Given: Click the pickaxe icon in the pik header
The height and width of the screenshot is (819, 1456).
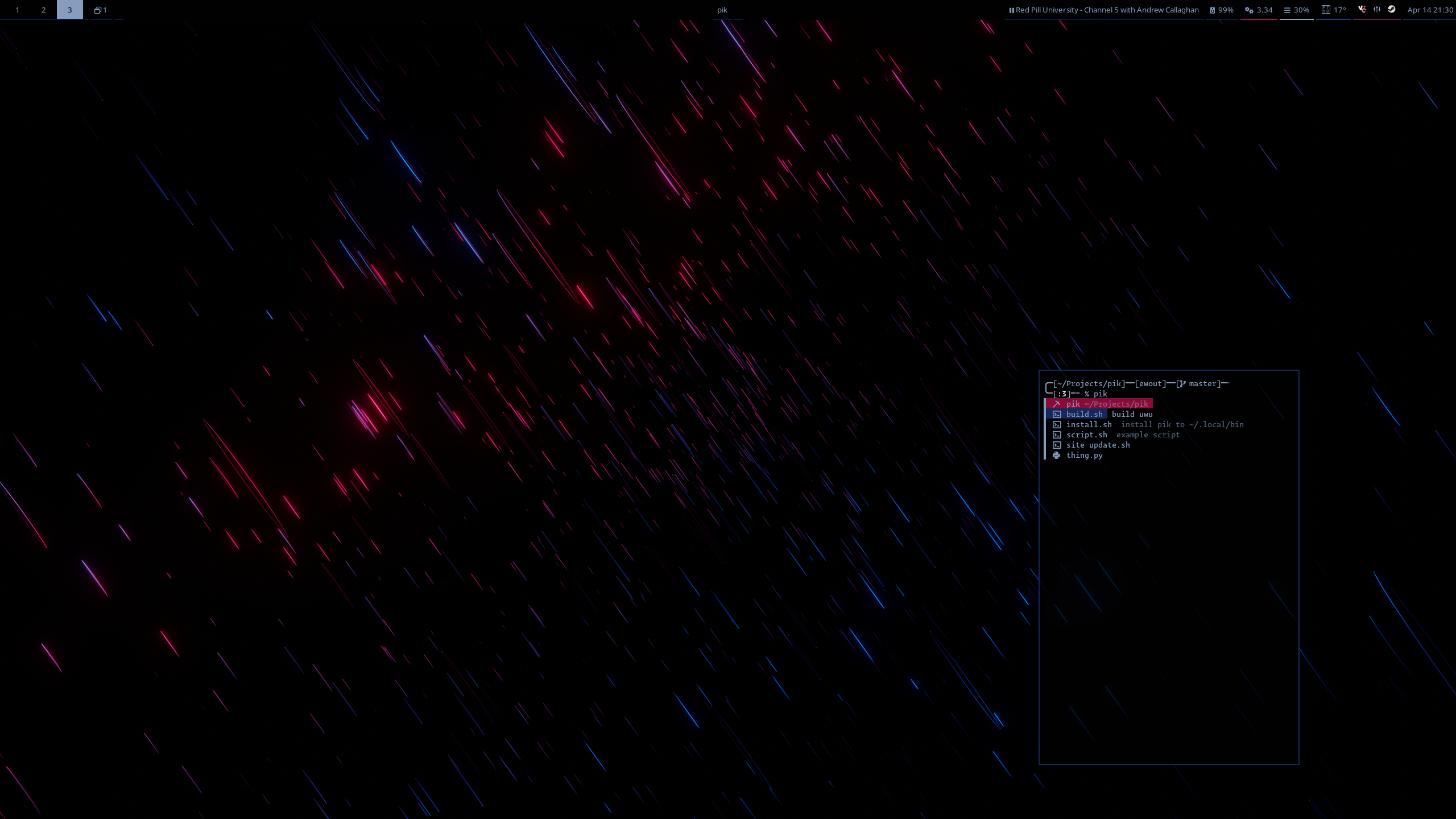Looking at the screenshot, I should (1056, 404).
